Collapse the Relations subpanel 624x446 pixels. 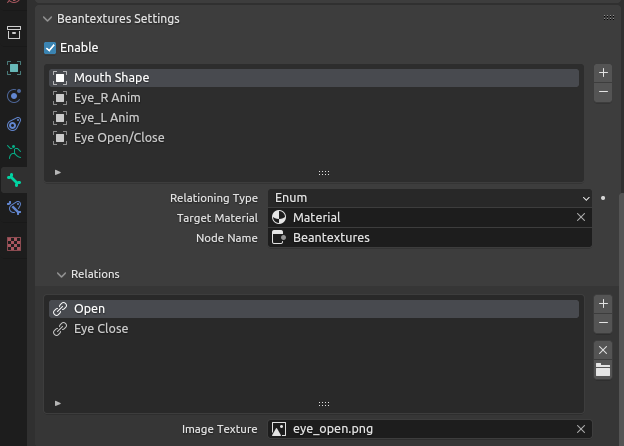tap(61, 275)
